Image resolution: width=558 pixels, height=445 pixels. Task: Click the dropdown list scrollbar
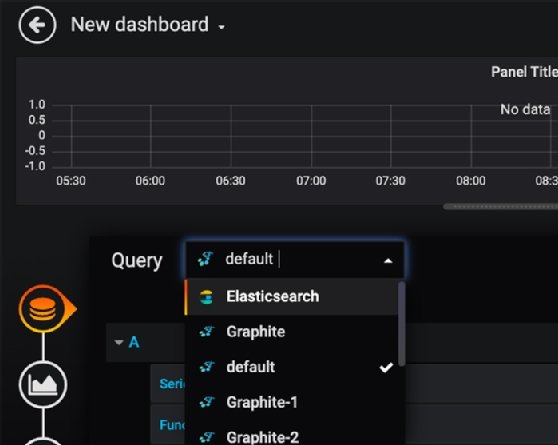pyautogui.click(x=401, y=324)
